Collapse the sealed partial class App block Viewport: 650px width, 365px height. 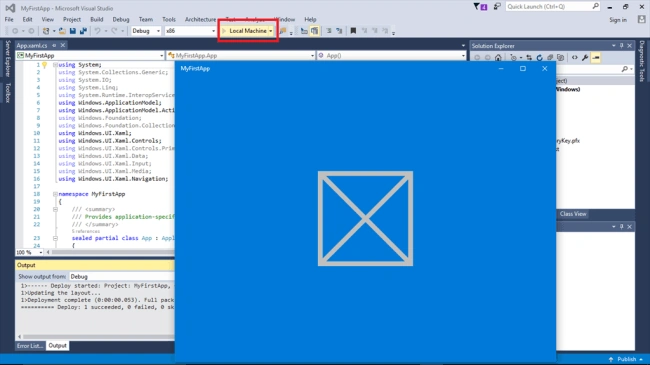[55, 238]
